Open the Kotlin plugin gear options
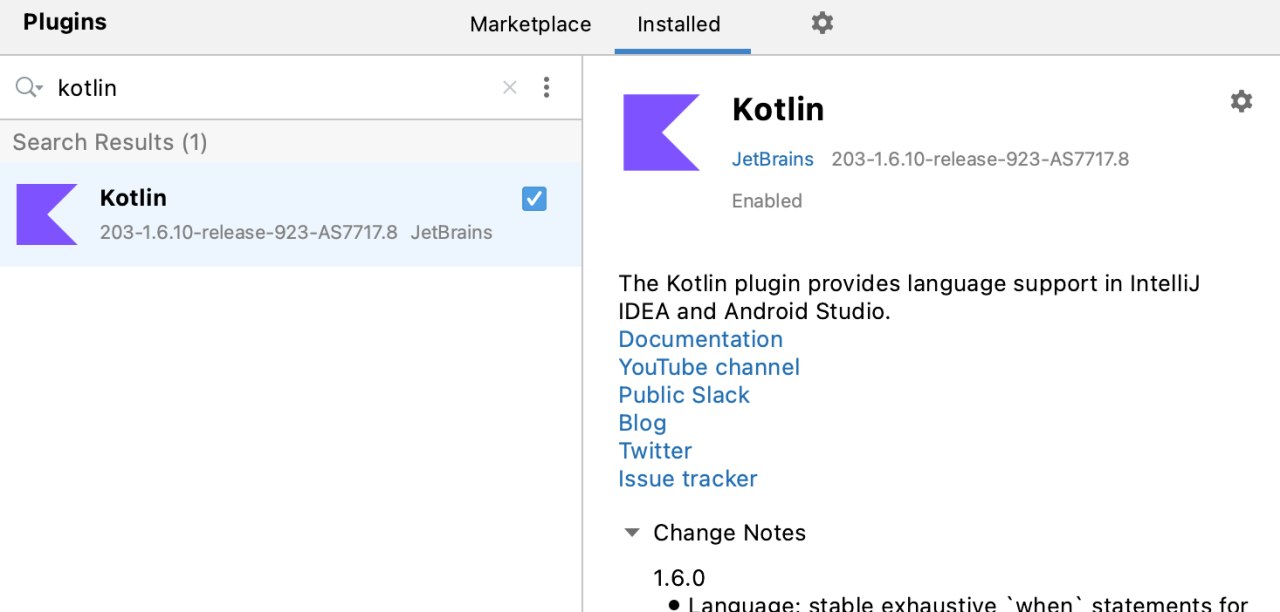 (1241, 101)
